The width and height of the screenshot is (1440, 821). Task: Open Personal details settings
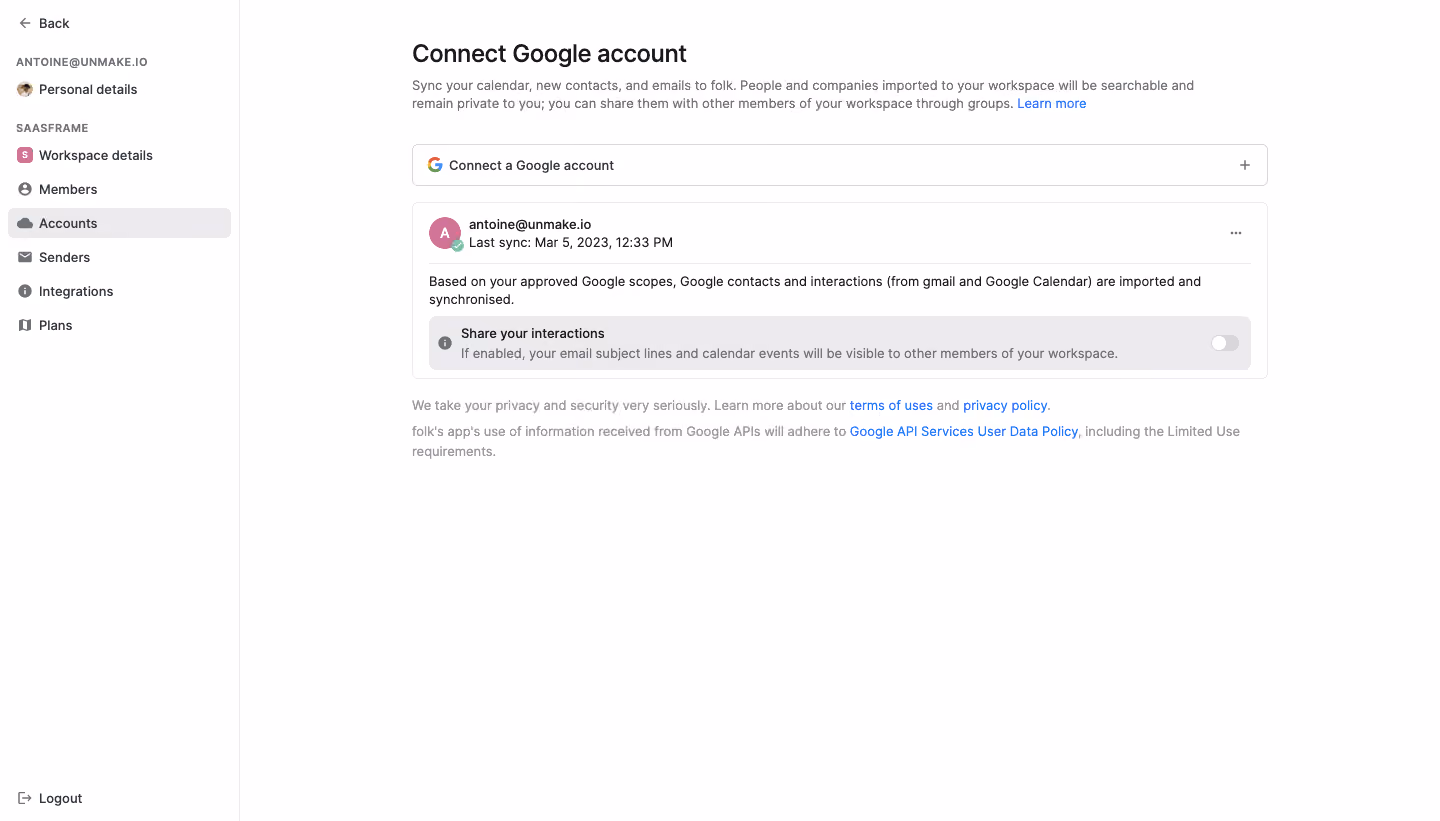coord(119,89)
